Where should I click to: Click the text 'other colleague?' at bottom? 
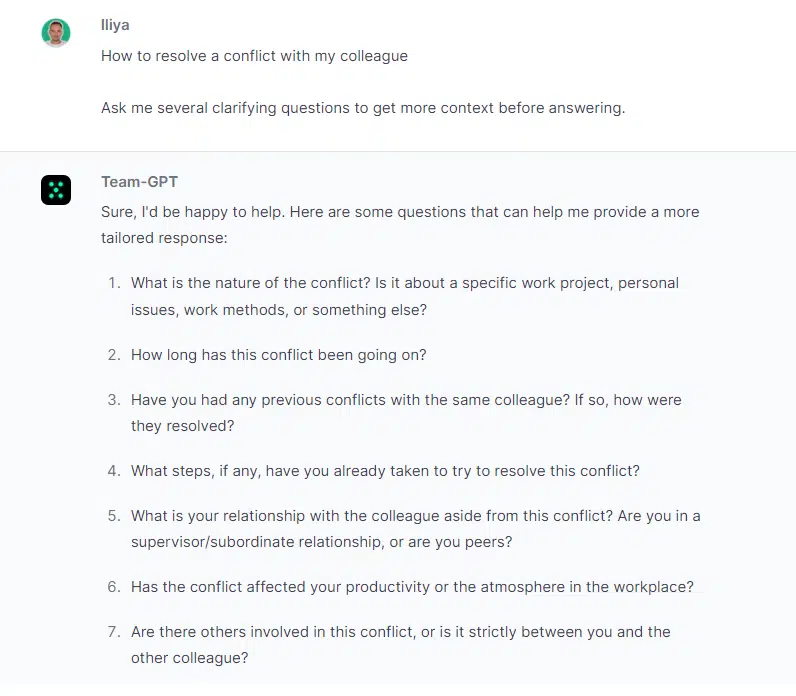(x=190, y=658)
